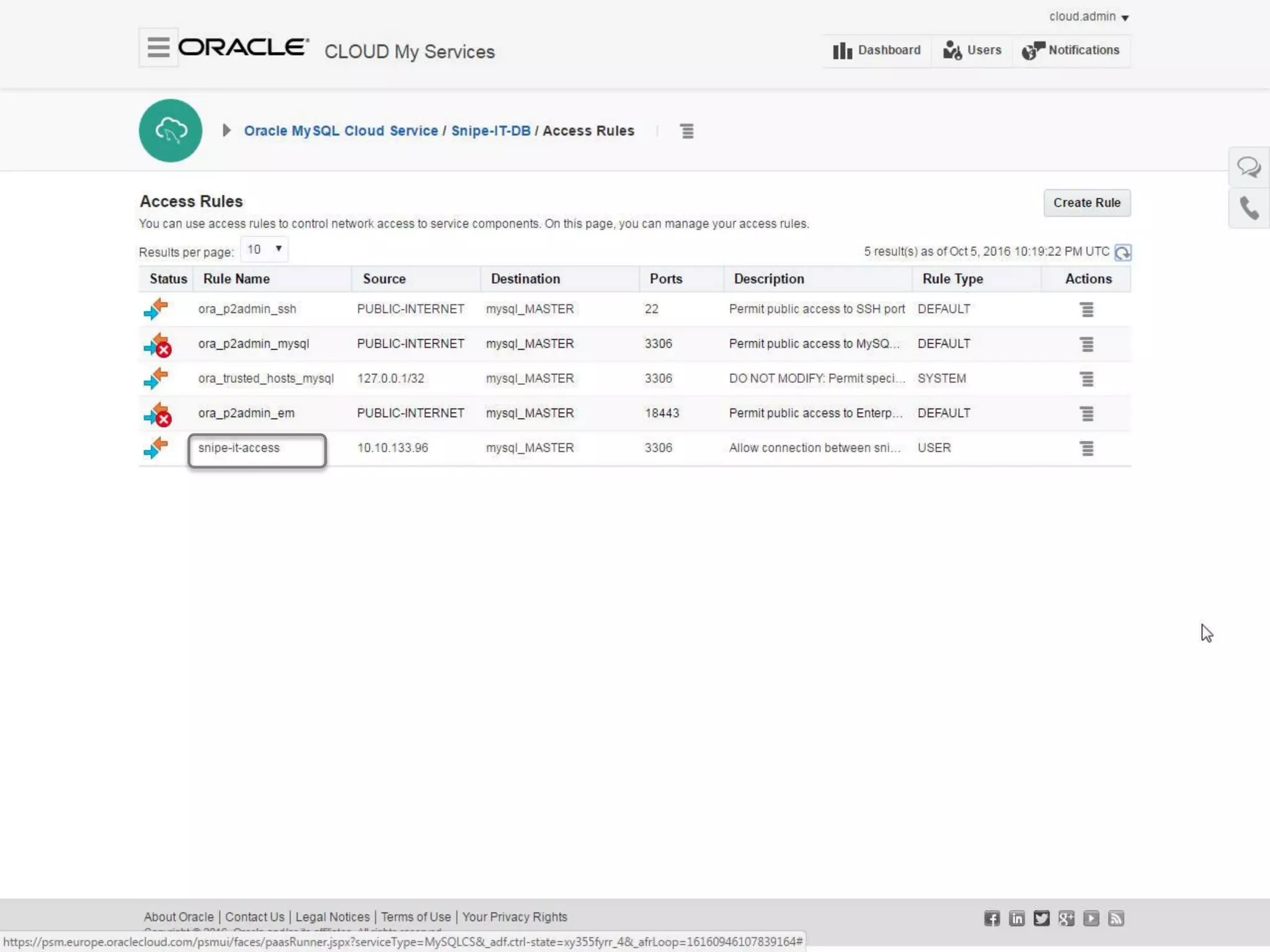Select the ora_trusted_hosts_mysql rule name
This screenshot has width=1270, height=952.
coord(266,379)
